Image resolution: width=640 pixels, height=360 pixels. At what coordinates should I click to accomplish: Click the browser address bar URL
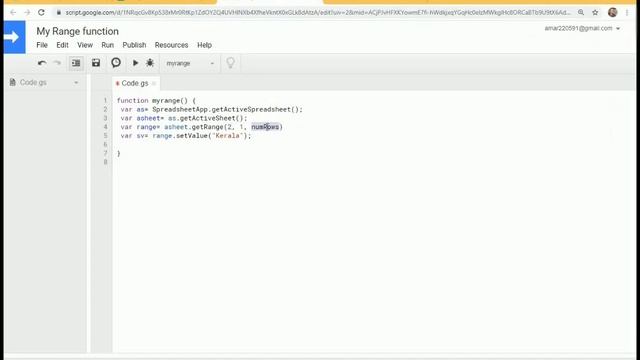coord(318,13)
